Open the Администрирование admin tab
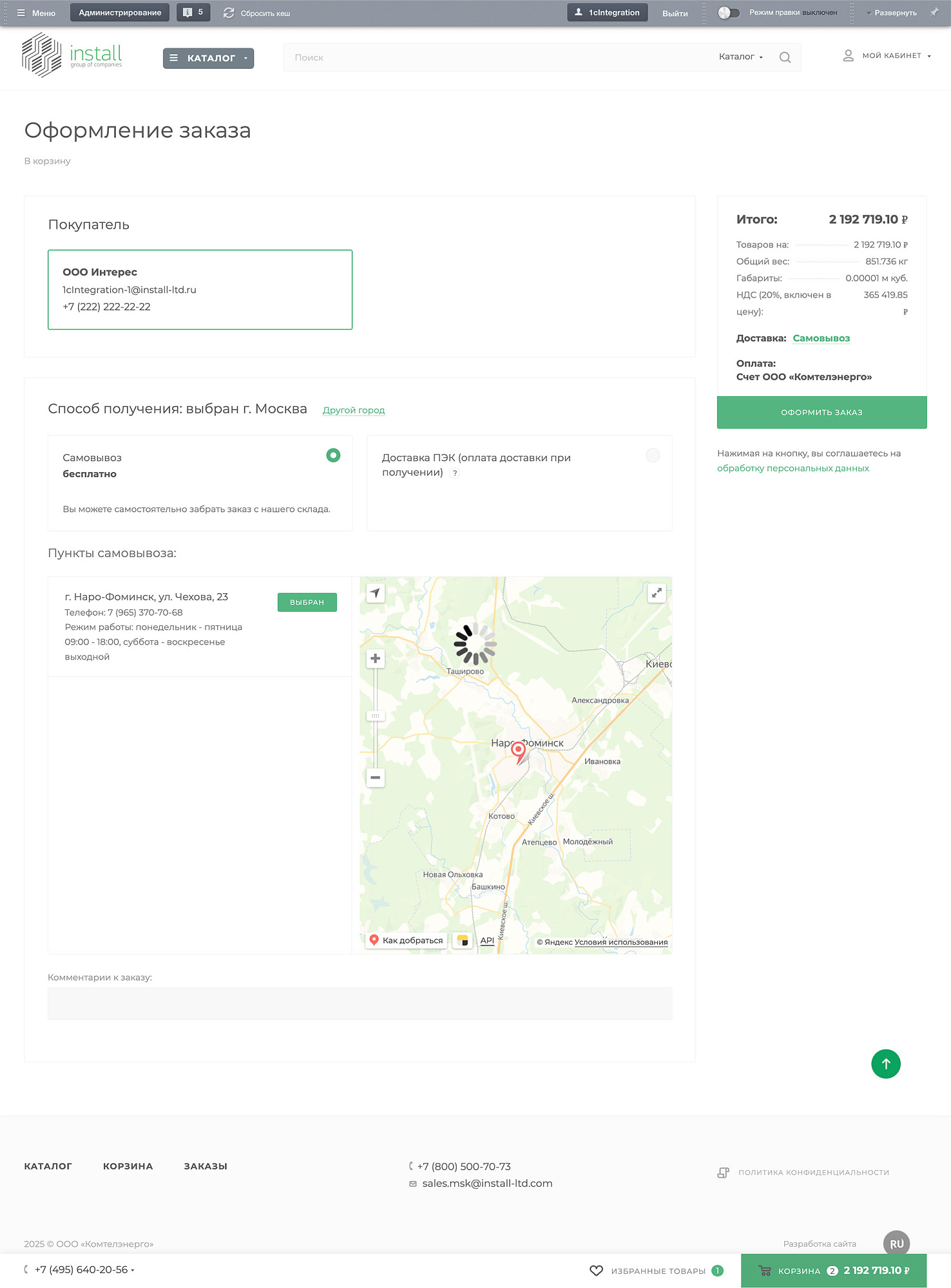The width and height of the screenshot is (951, 1288). coord(120,13)
